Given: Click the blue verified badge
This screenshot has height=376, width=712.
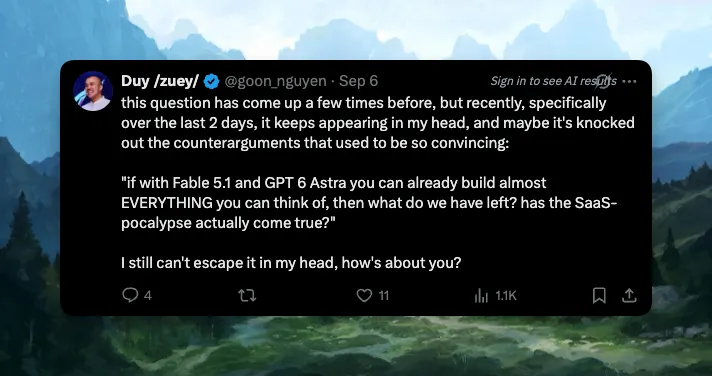Looking at the screenshot, I should (211, 82).
